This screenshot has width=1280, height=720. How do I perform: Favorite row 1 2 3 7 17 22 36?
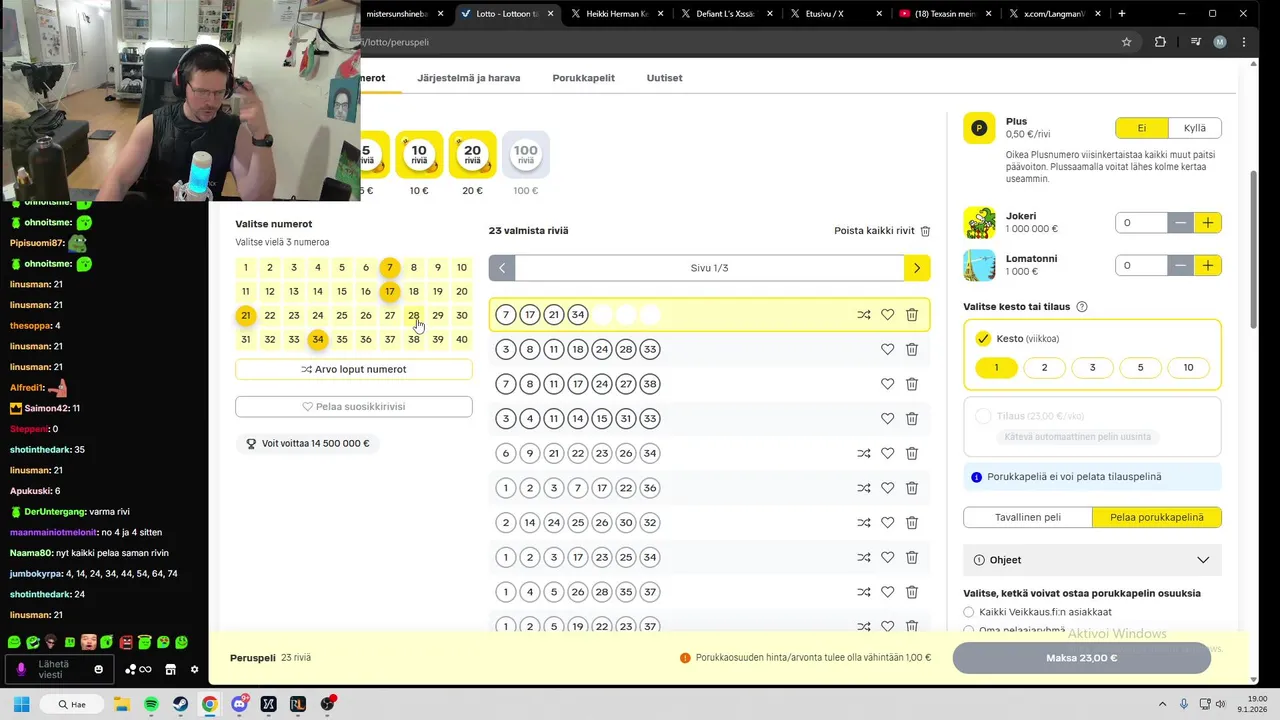pos(887,488)
